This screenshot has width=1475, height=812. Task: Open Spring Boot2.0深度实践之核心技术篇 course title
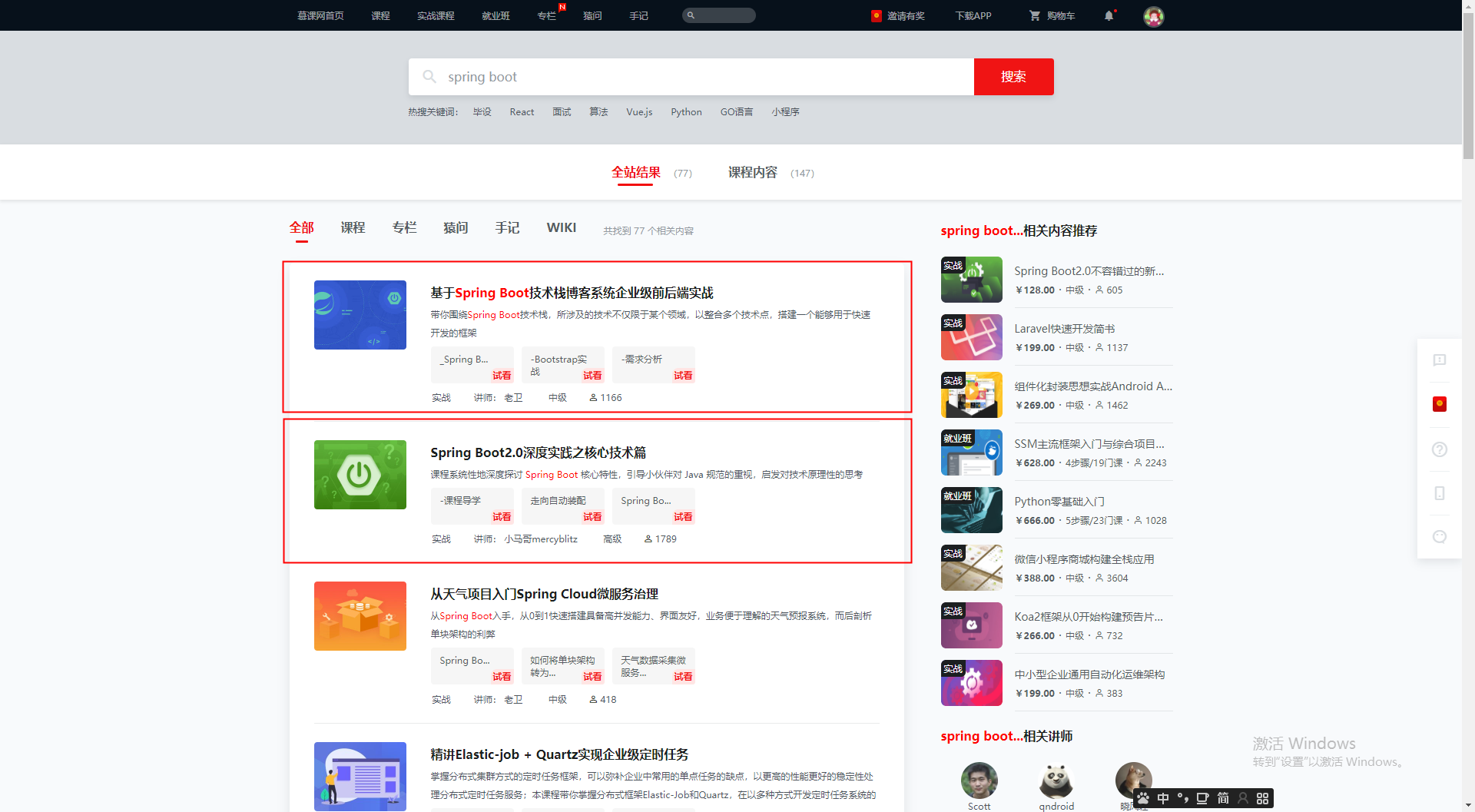click(538, 452)
